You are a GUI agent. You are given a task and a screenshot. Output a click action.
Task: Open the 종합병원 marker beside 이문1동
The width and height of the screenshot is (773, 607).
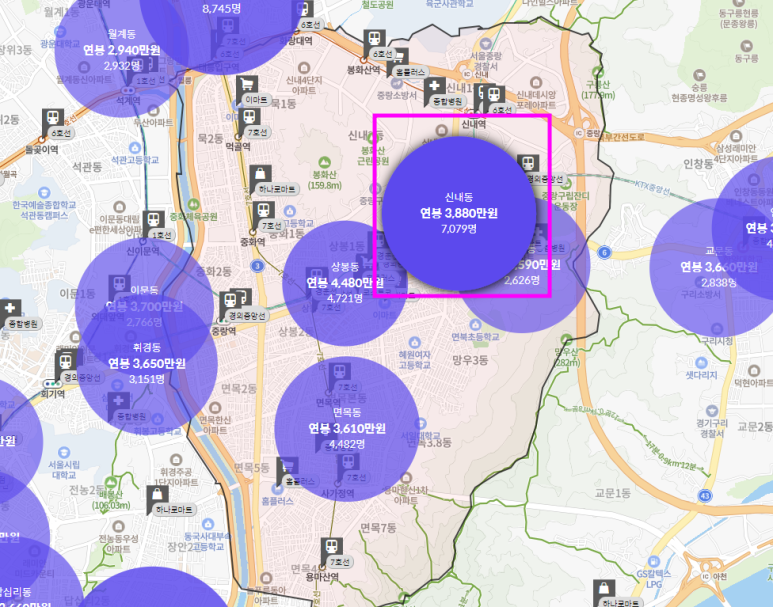point(10,309)
